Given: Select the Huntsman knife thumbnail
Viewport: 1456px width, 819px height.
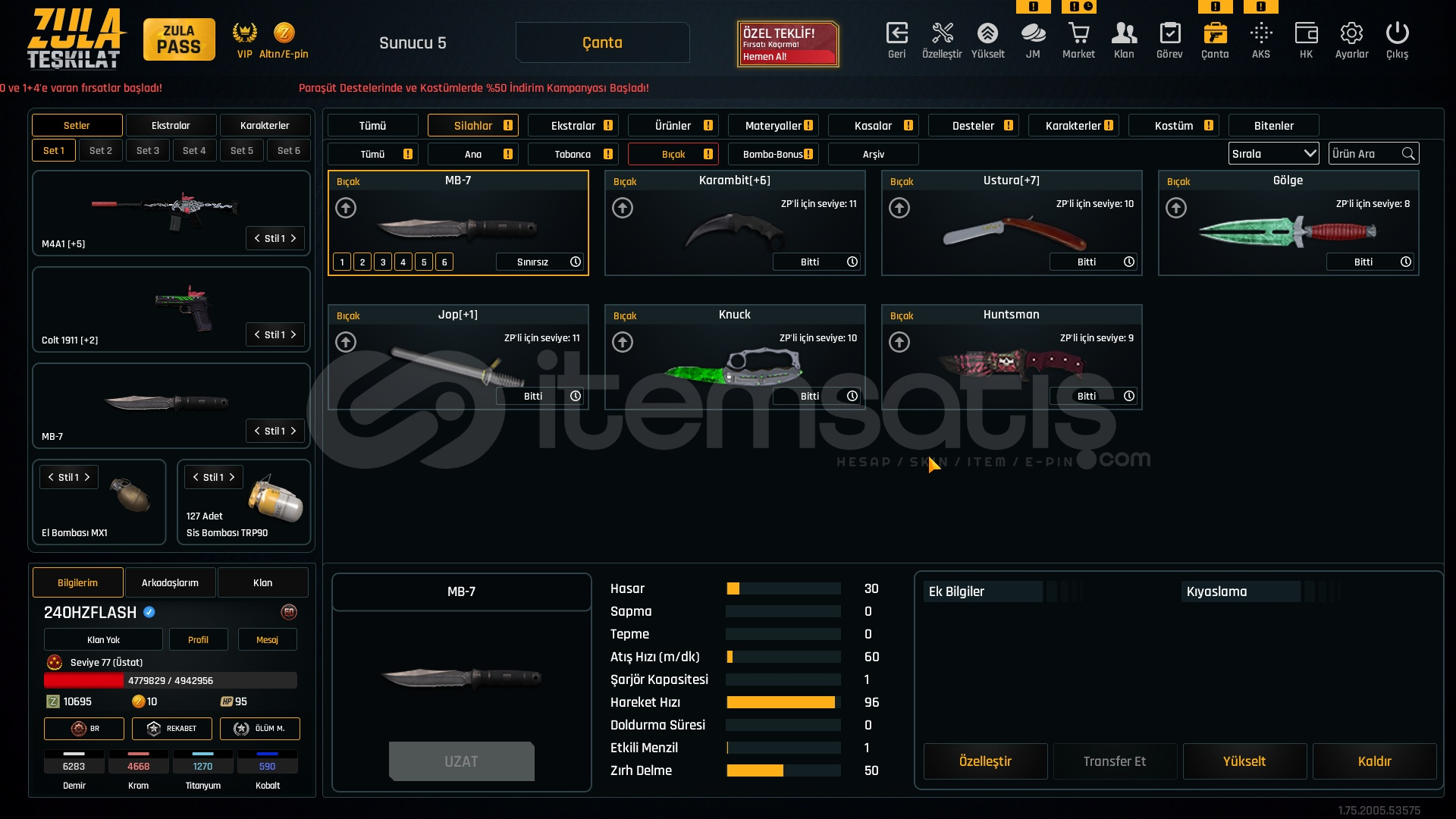Looking at the screenshot, I should point(1011,364).
